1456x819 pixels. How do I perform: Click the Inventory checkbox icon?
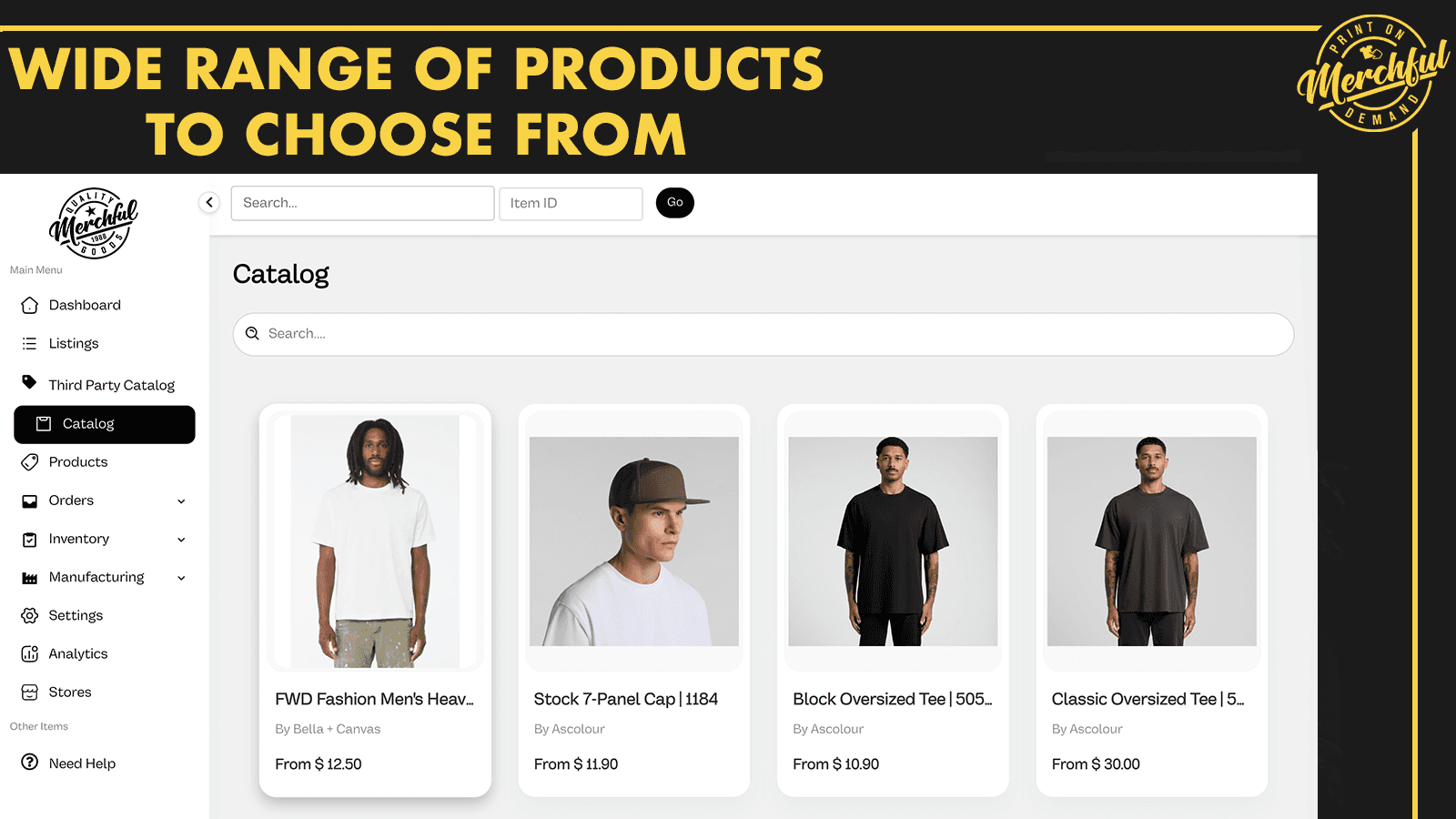click(30, 539)
